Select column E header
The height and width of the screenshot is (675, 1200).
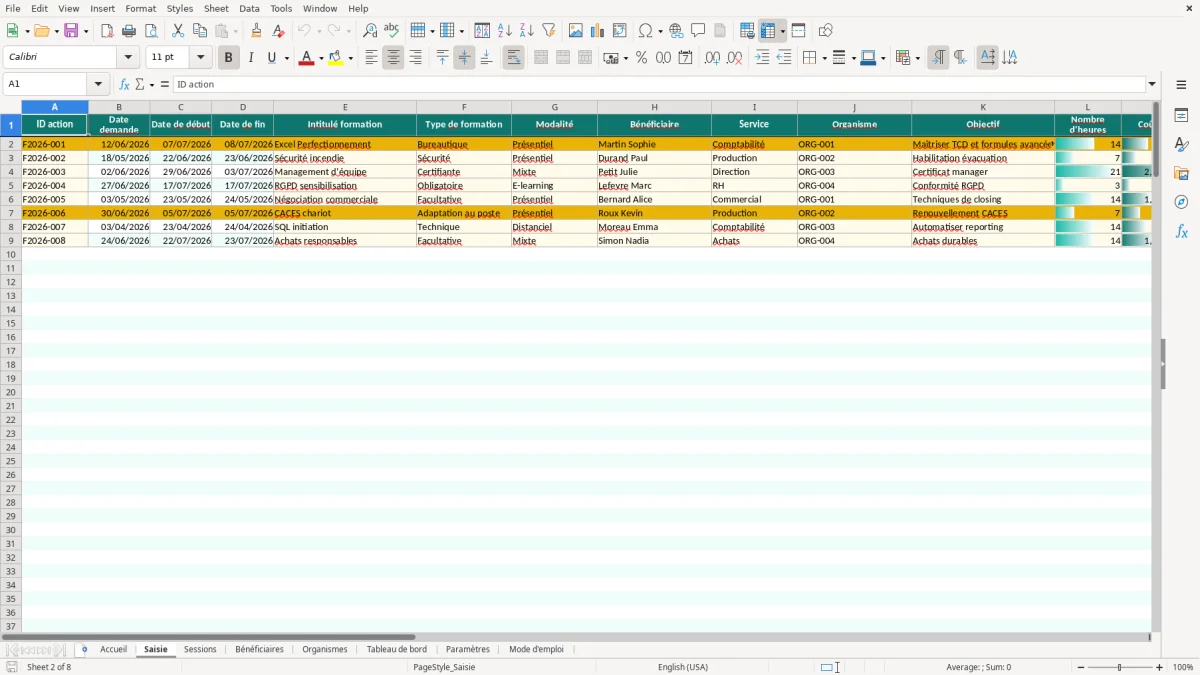(x=345, y=107)
